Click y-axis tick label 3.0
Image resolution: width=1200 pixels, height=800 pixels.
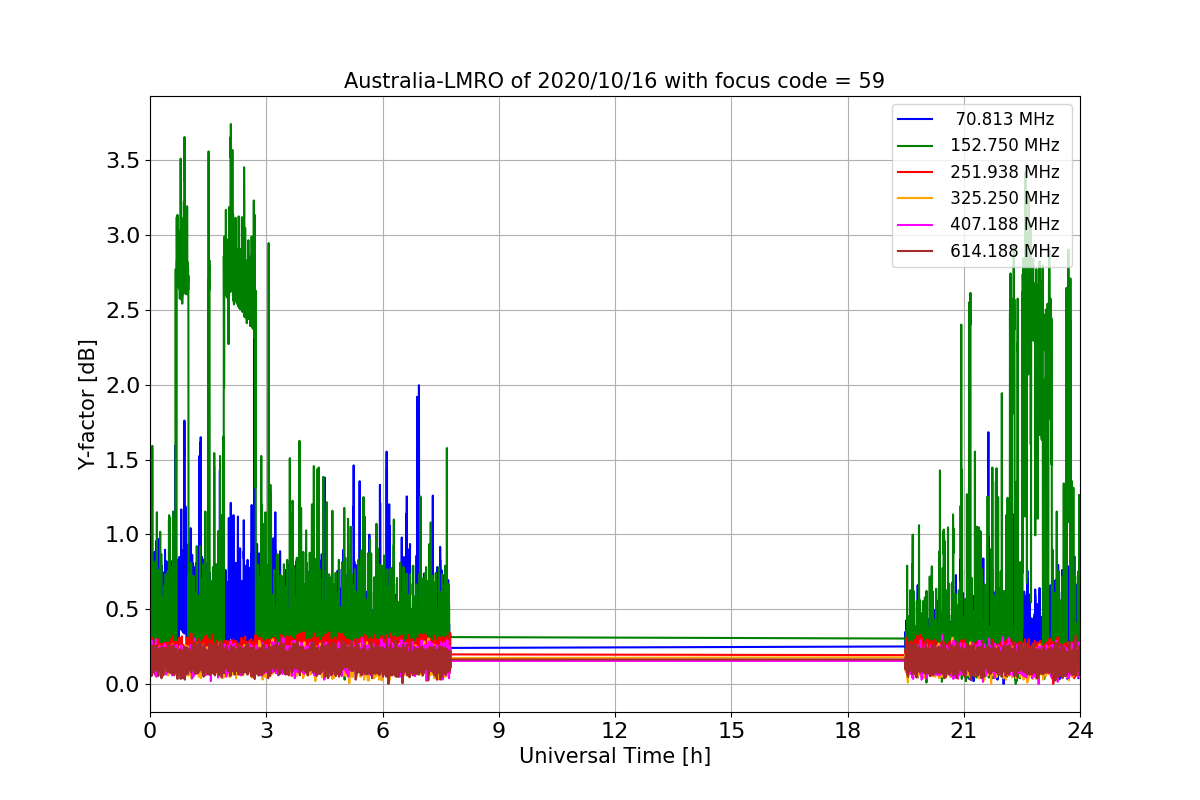(121, 236)
